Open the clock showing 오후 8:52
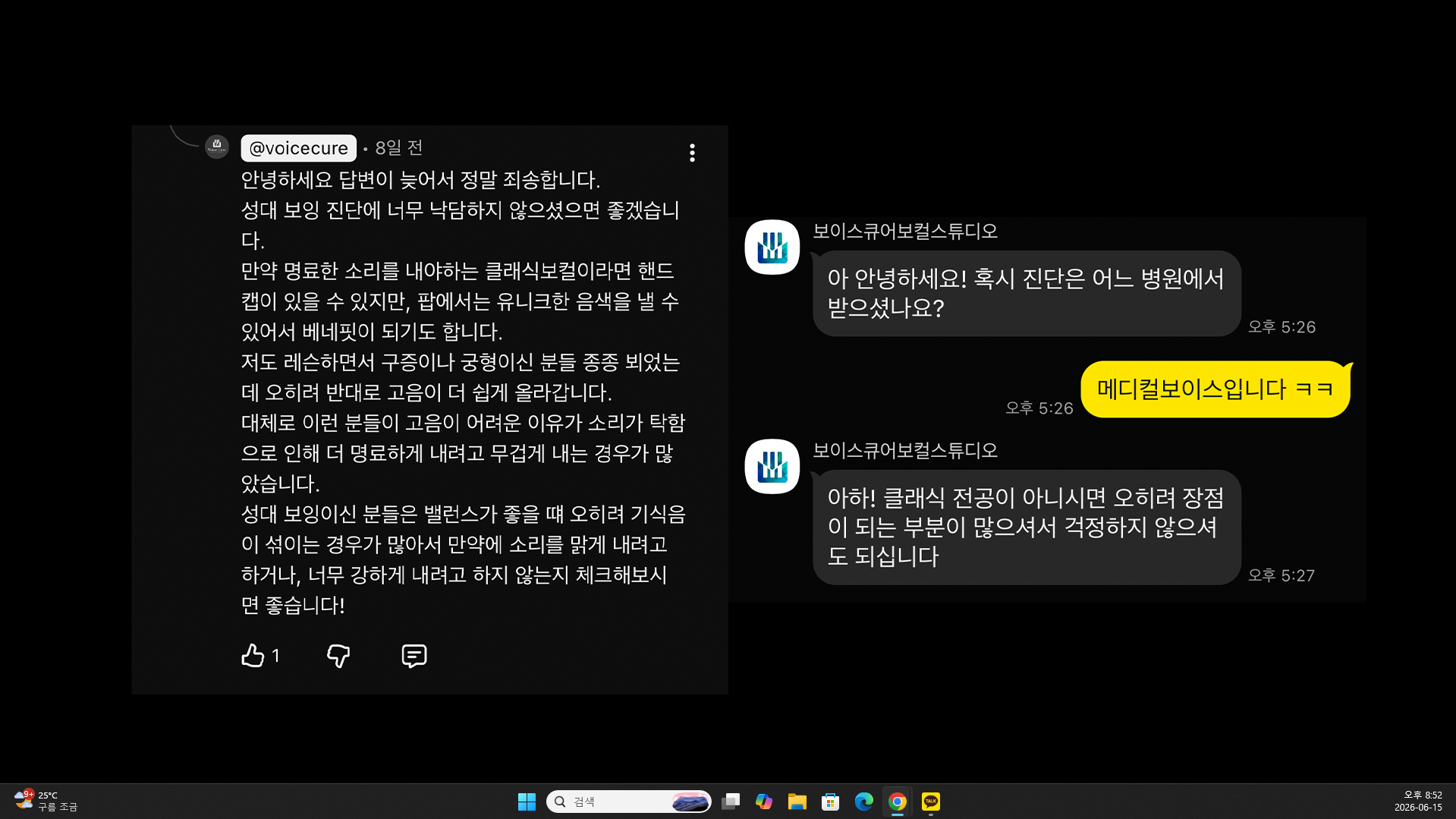The image size is (1456, 819). tap(1418, 802)
